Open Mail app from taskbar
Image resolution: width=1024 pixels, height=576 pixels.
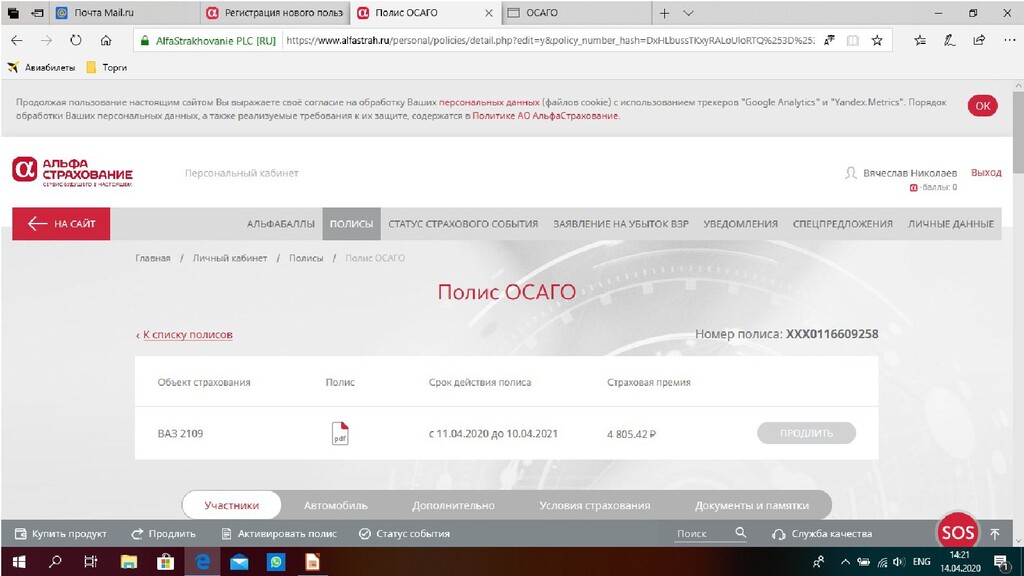tap(239, 562)
